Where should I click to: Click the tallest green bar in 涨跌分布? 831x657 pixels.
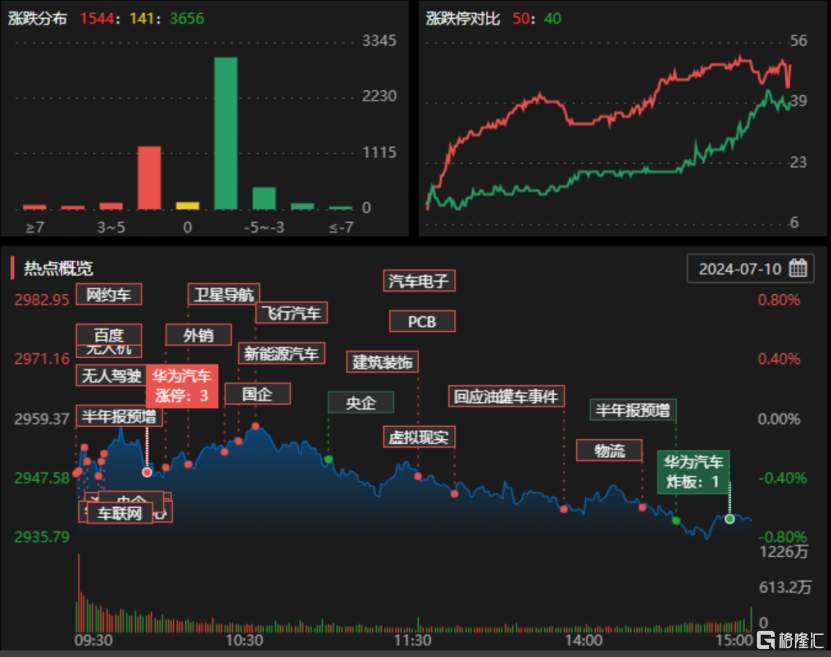pos(226,134)
